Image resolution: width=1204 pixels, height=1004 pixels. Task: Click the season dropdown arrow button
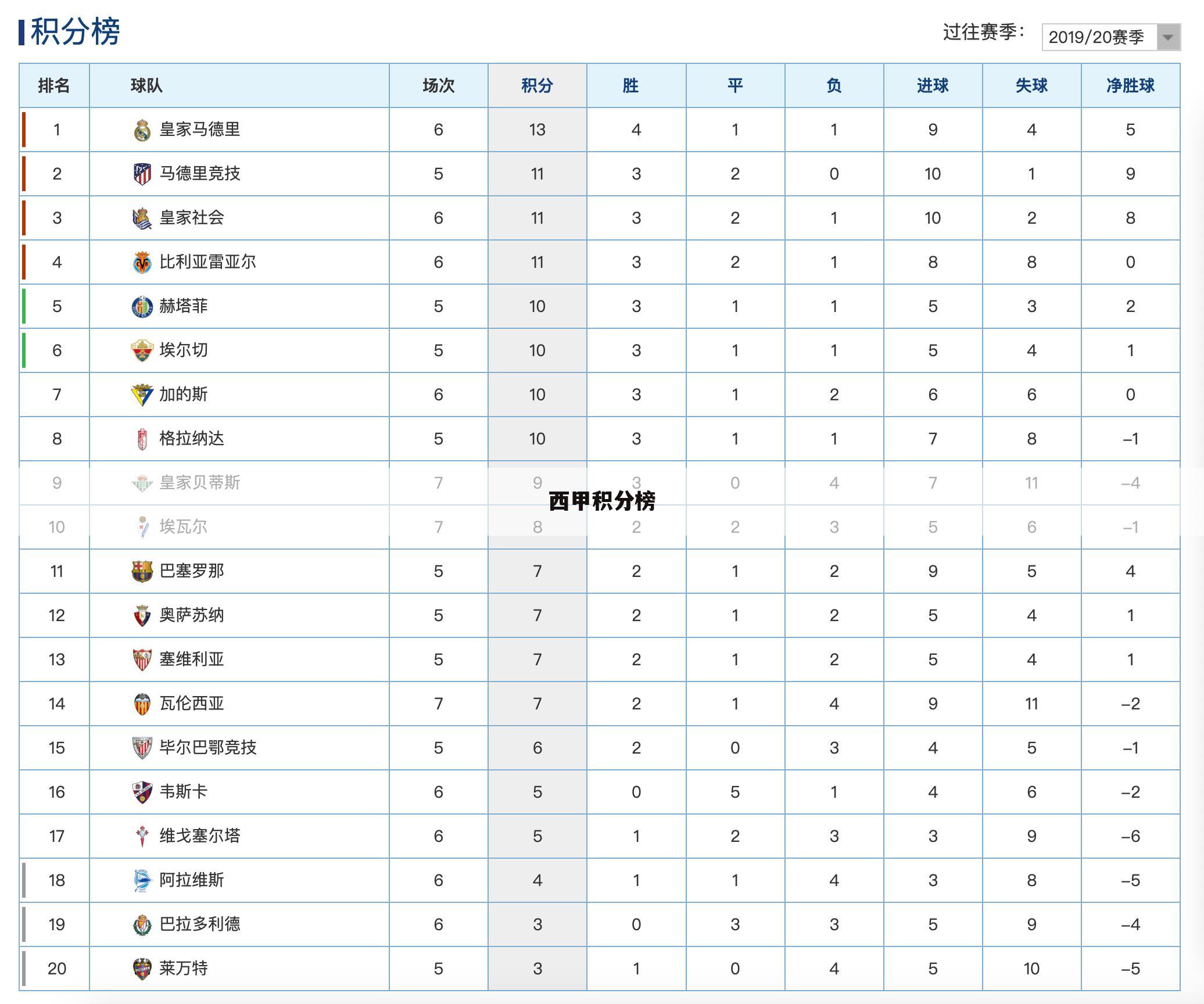[x=1168, y=37]
